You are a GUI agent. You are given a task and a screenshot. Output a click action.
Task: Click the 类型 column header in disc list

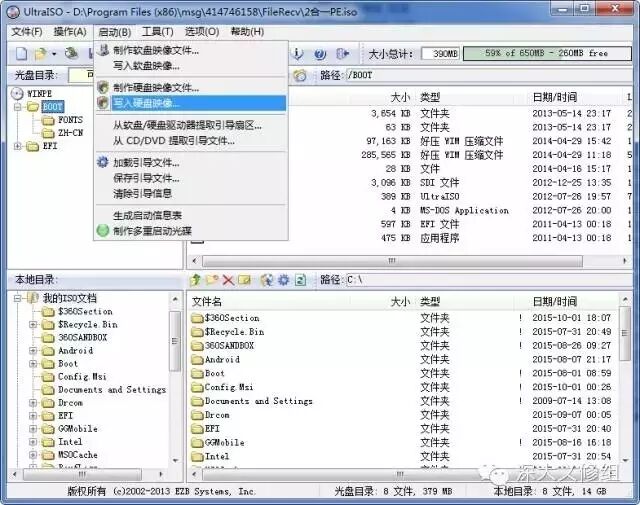pos(430,97)
